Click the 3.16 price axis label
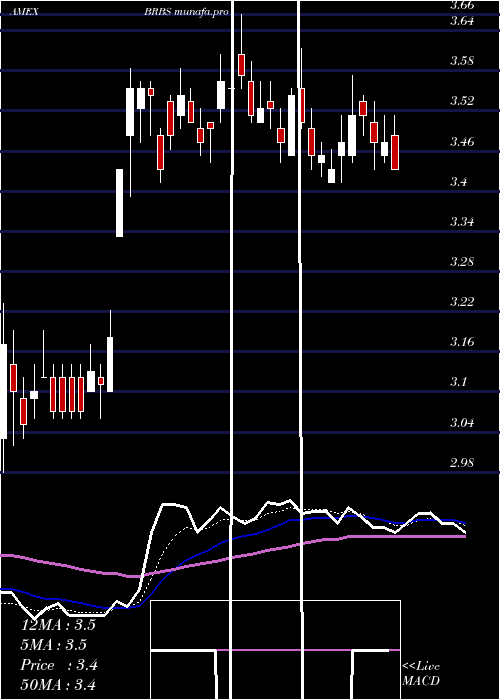This screenshot has width=500, height=700. click(462, 342)
